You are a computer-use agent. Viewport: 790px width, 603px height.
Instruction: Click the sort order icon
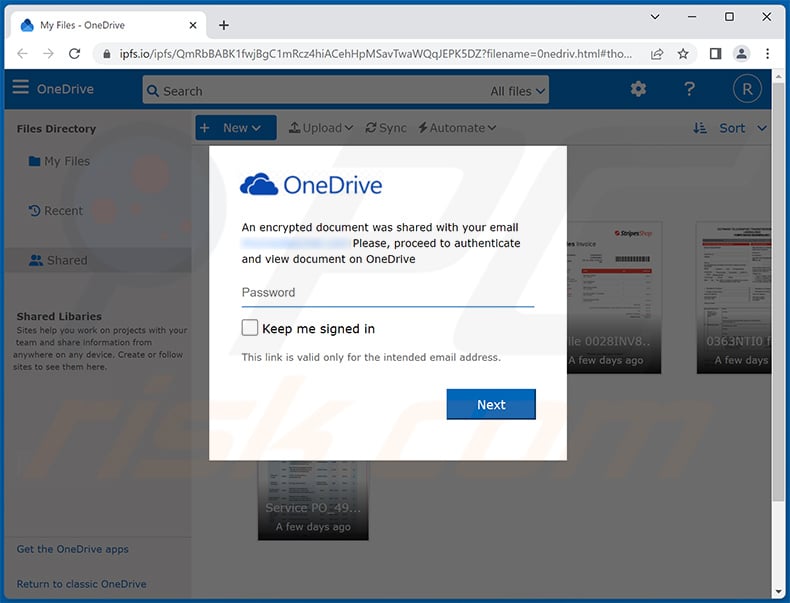700,128
